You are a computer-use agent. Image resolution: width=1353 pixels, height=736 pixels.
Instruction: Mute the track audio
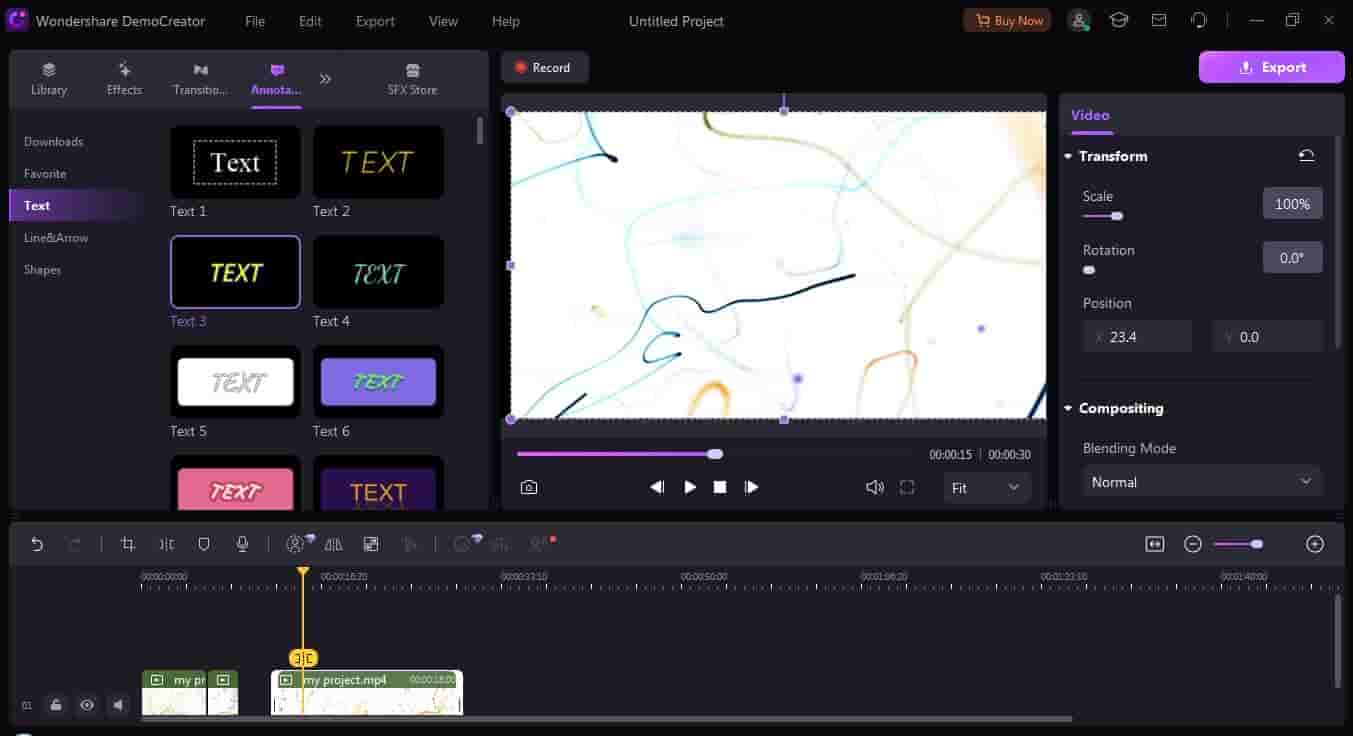click(118, 705)
